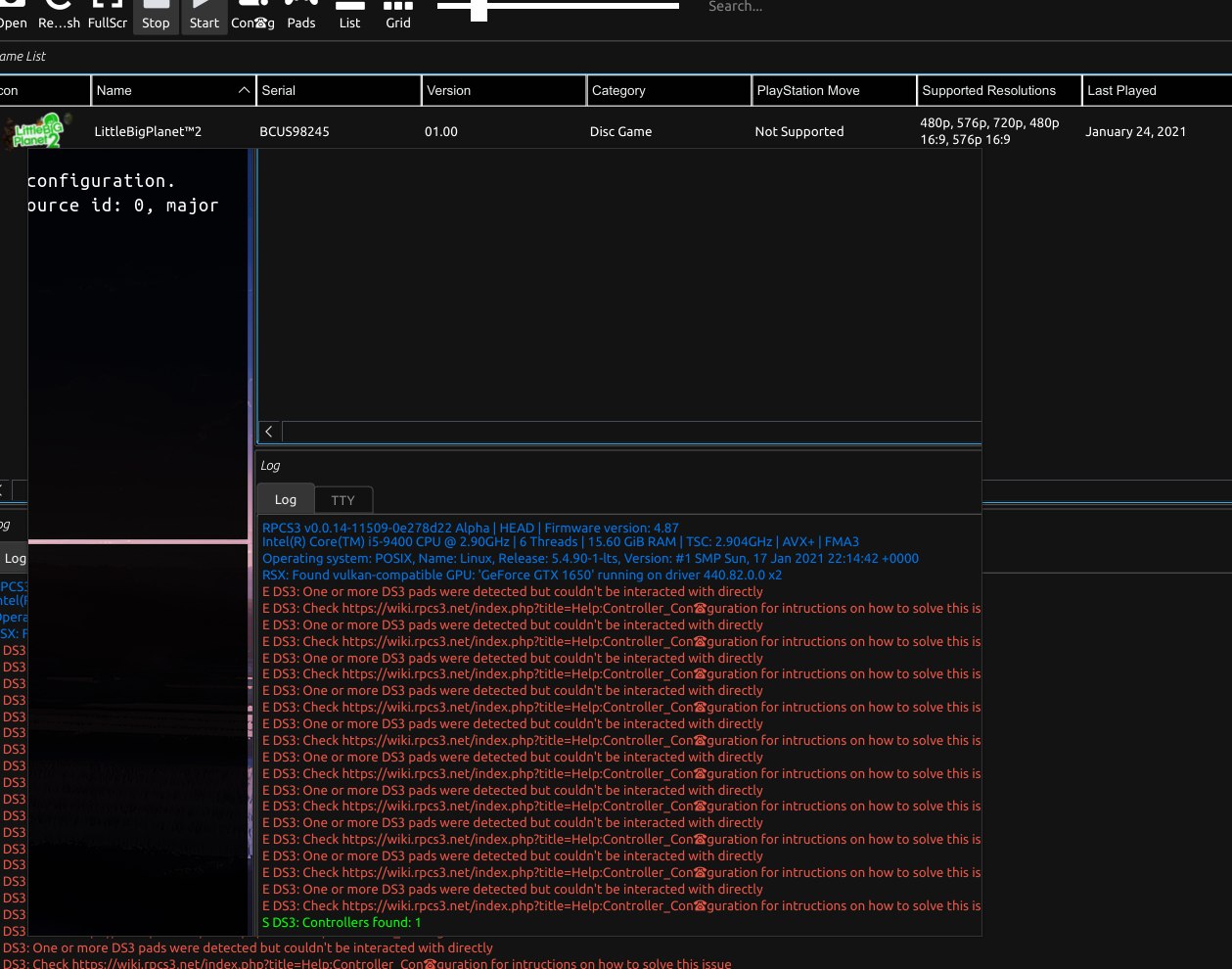
Task: Open the Pads controller settings
Action: click(x=301, y=15)
